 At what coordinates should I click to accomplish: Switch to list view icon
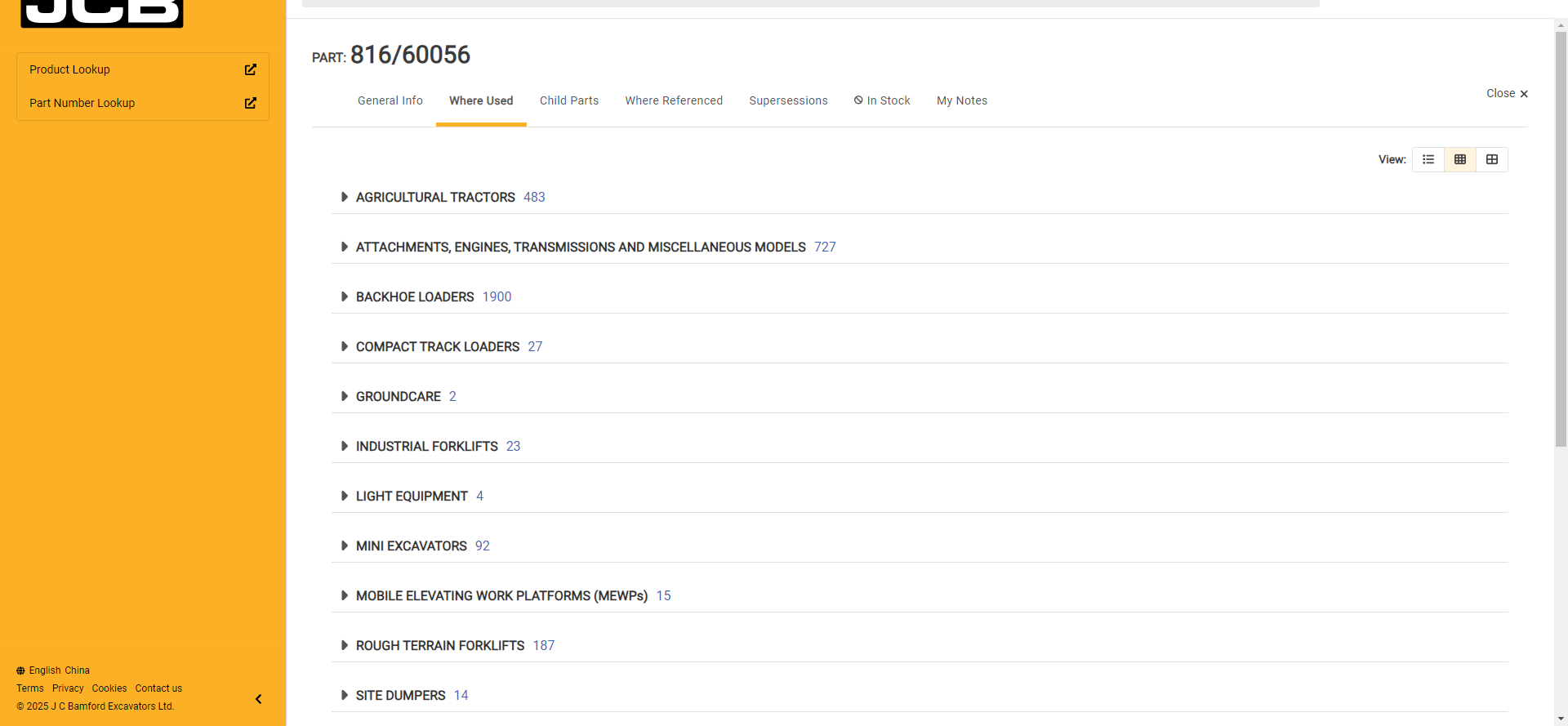tap(1428, 159)
